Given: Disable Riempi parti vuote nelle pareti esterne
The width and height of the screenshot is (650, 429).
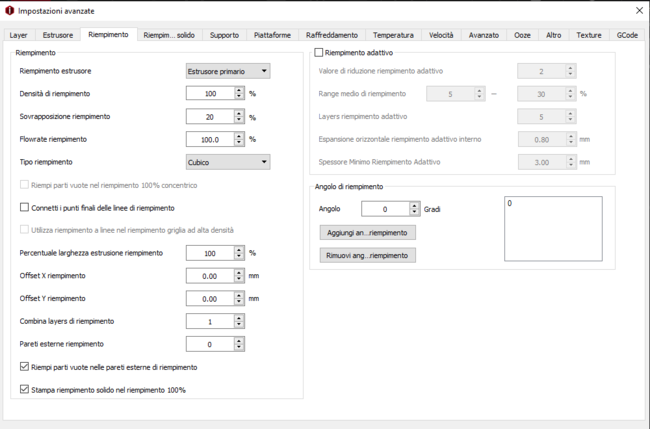Looking at the screenshot, I should pos(25,367).
